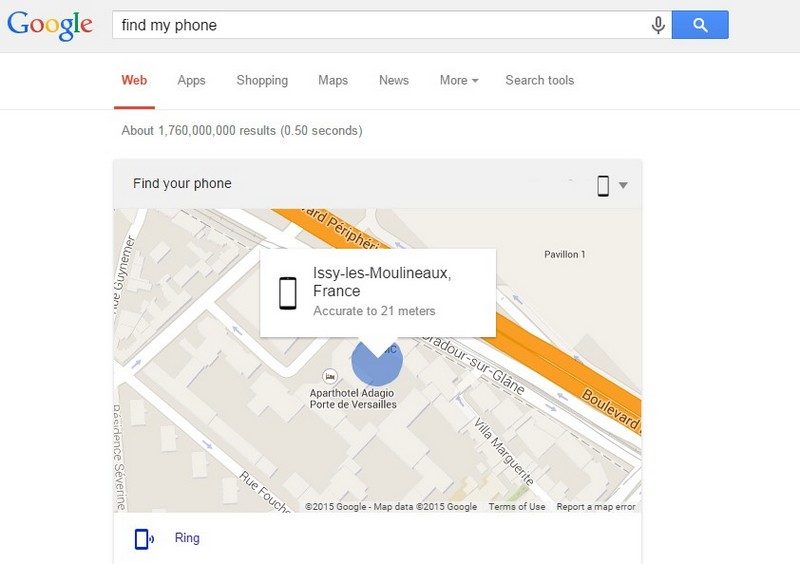Activate voice search microphone
This screenshot has height=564, width=800.
(658, 25)
